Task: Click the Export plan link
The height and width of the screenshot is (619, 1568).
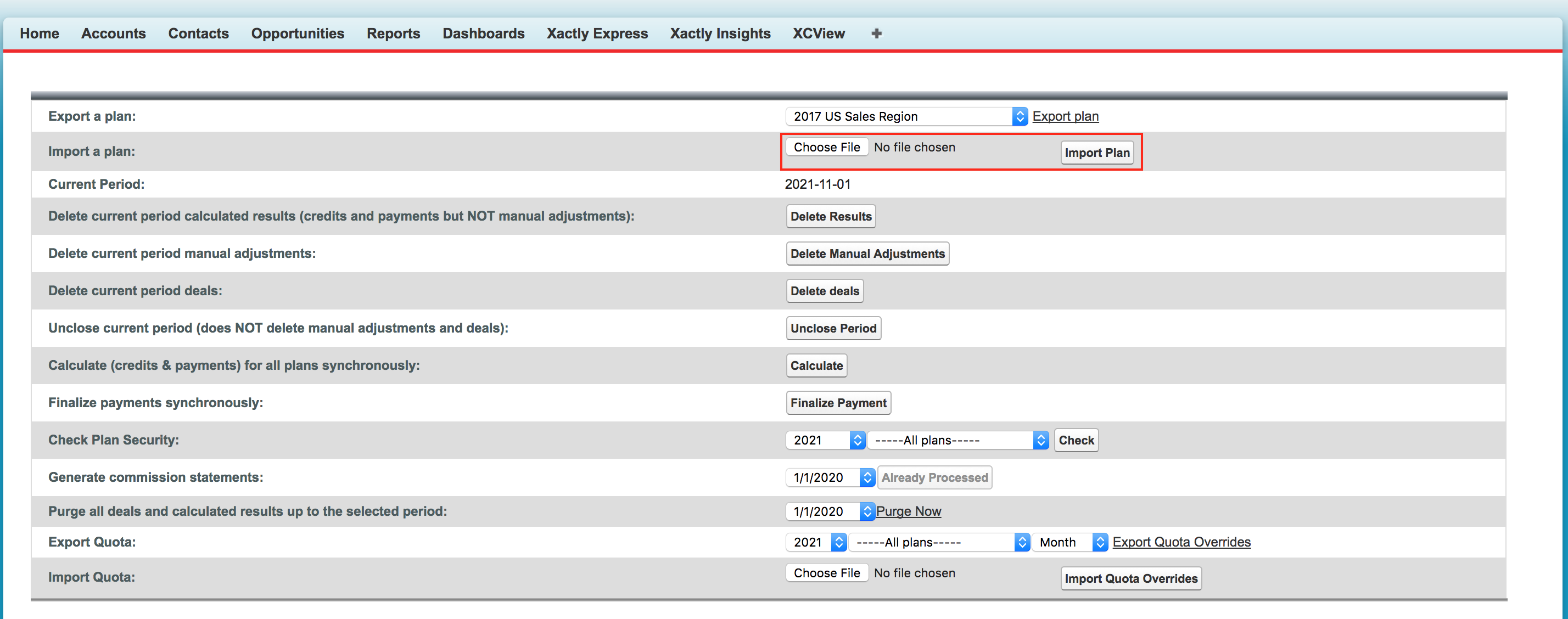Action: tap(1065, 116)
